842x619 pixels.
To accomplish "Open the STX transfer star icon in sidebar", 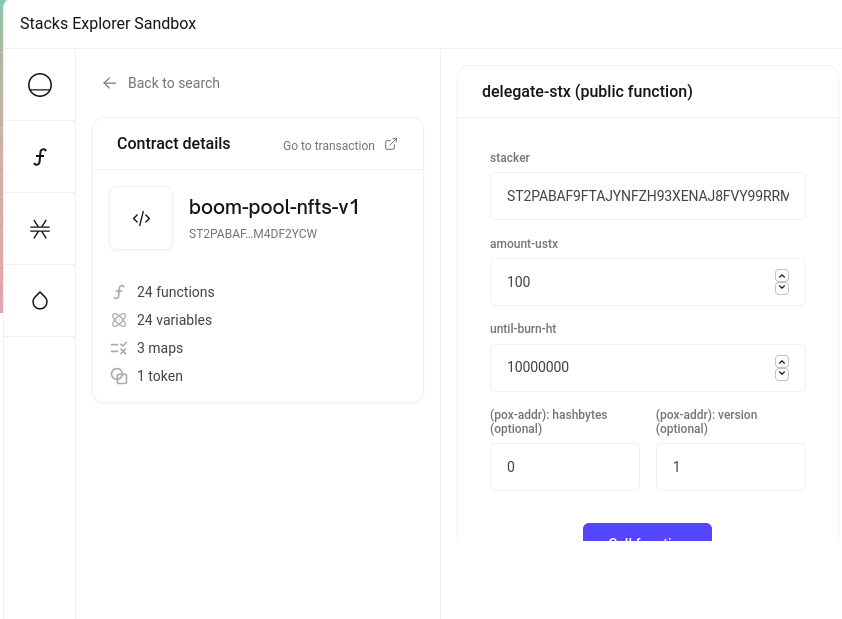I will (x=40, y=229).
